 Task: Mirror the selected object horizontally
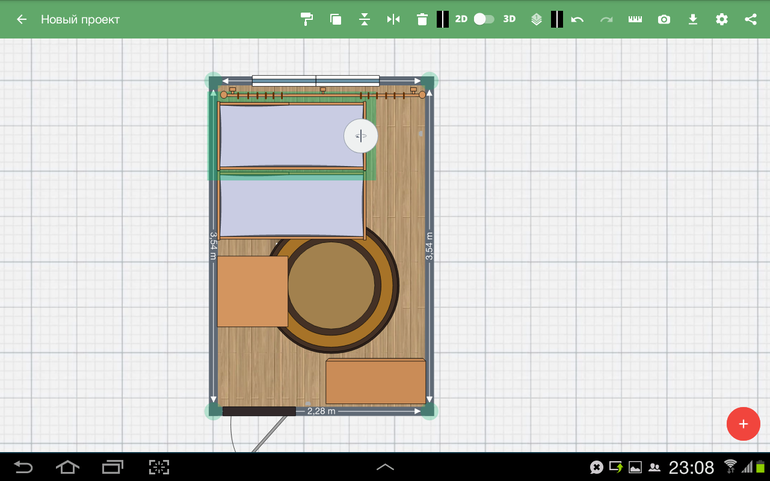(393, 19)
